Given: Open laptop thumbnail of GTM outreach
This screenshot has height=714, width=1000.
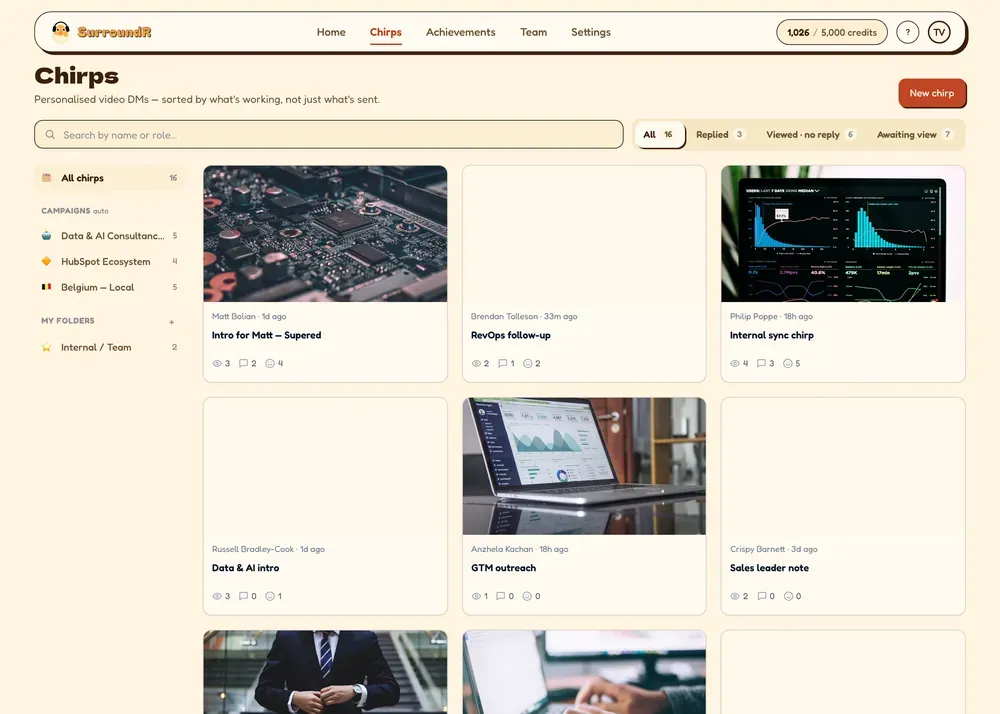Looking at the screenshot, I should click(584, 466).
